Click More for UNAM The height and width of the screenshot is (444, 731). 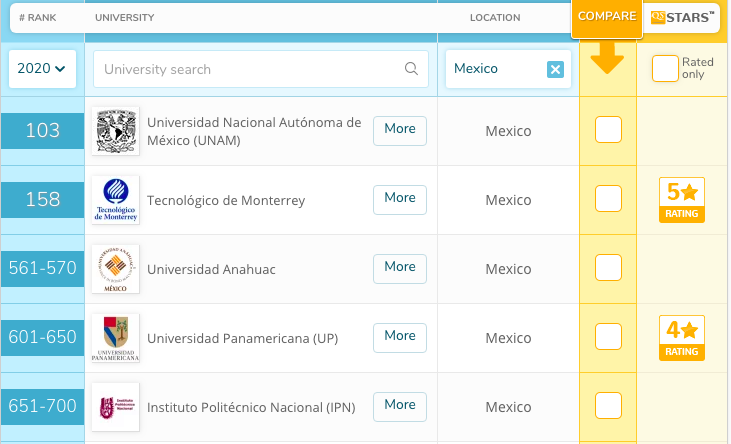[400, 131]
